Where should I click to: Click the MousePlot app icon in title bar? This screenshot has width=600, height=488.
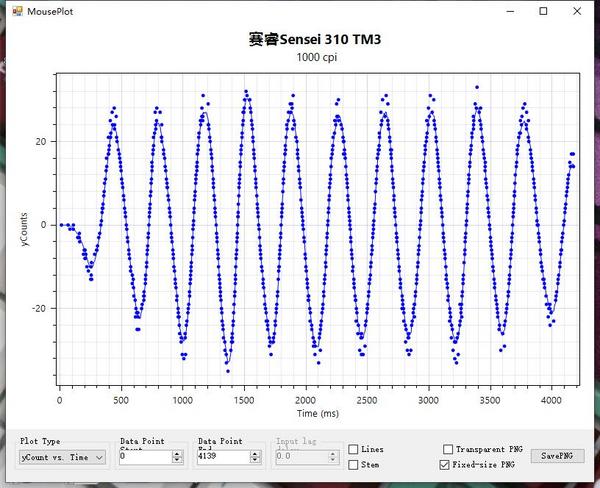(17, 11)
